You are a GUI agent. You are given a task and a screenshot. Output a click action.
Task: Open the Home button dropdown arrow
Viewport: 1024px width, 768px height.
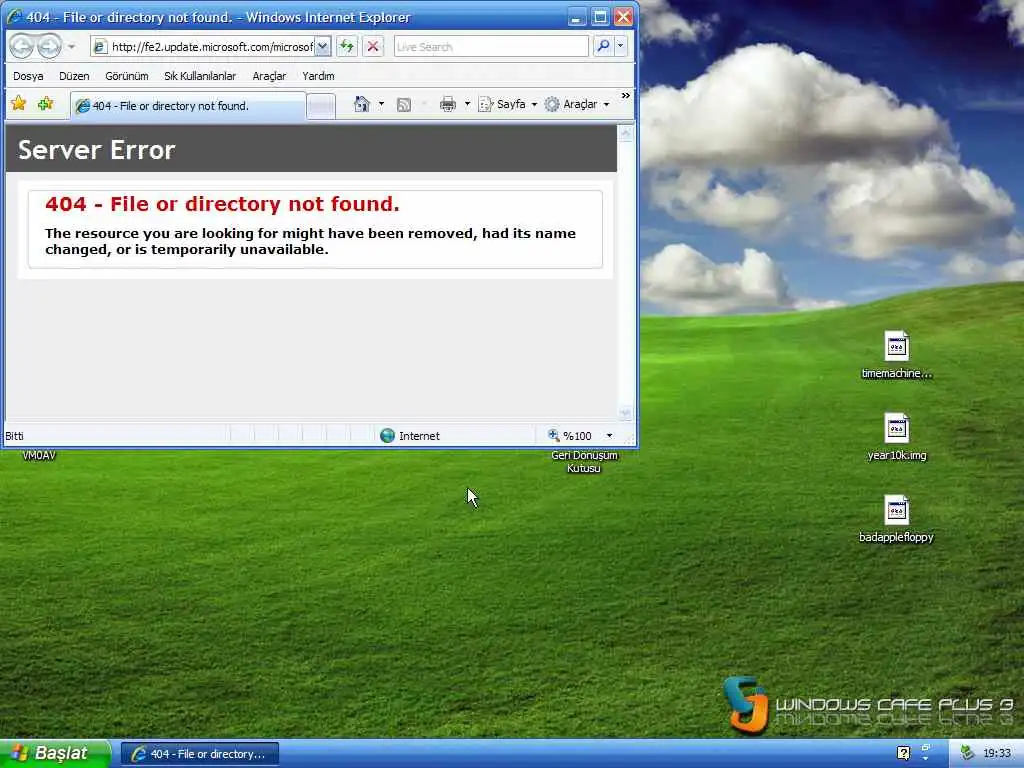coord(381,104)
